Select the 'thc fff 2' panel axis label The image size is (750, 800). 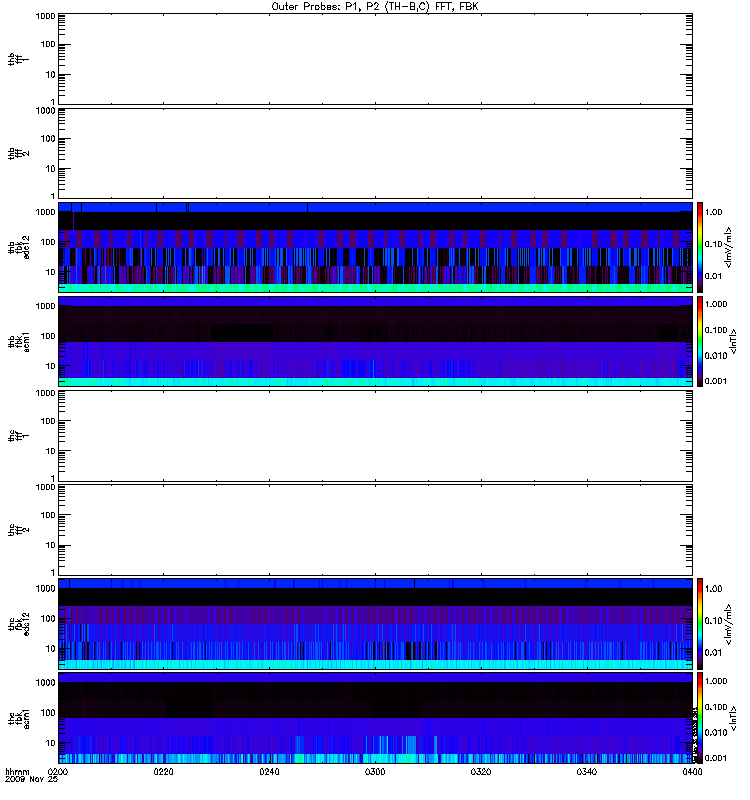(18, 530)
